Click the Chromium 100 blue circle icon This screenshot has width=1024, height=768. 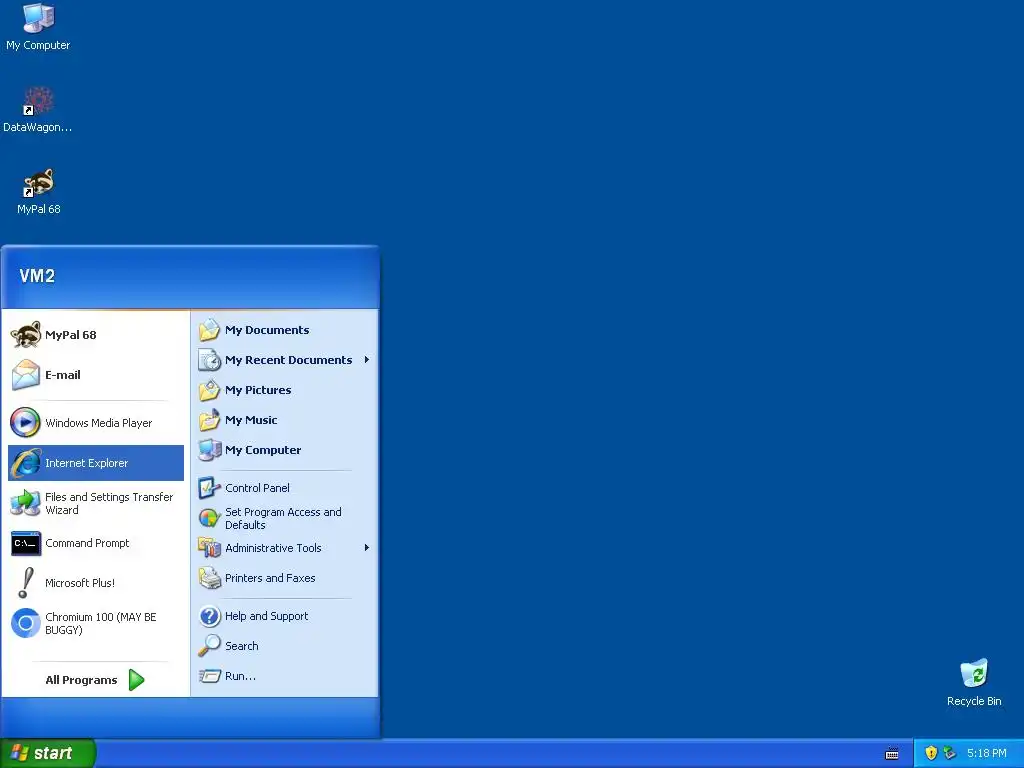tap(25, 623)
